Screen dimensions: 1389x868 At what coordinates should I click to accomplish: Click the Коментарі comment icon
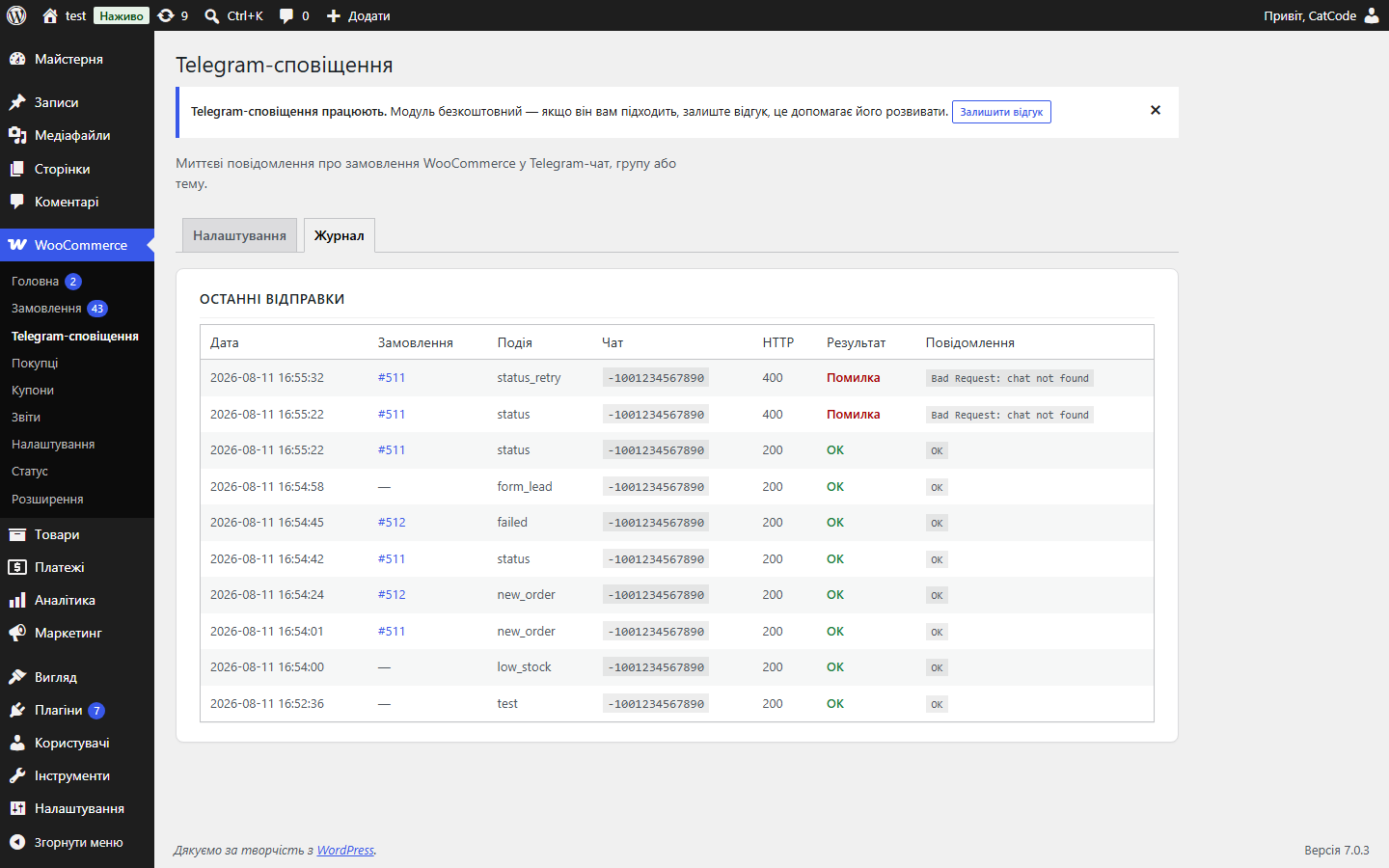tap(17, 202)
